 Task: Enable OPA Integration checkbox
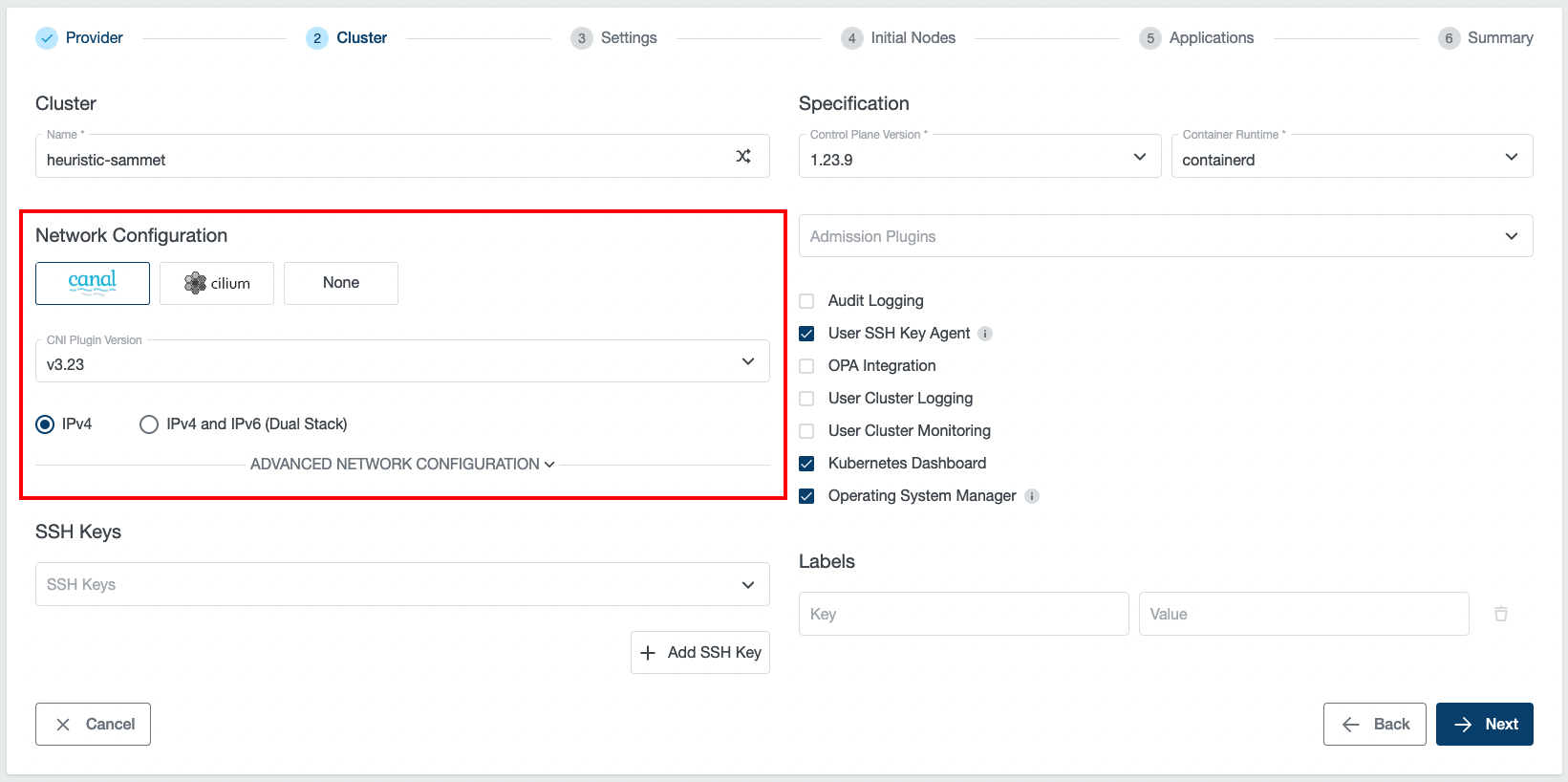click(x=806, y=366)
